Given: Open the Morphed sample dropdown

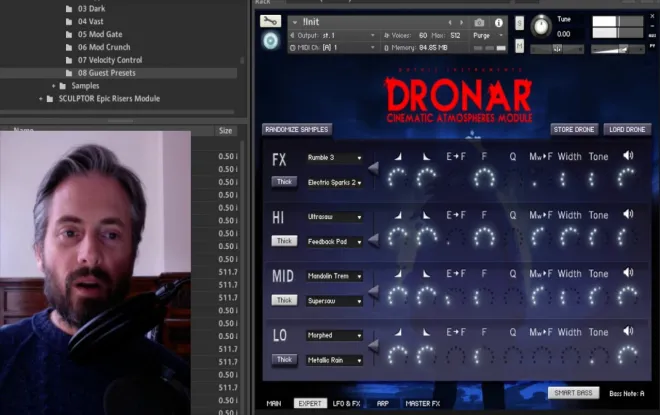Looking at the screenshot, I should coord(334,335).
